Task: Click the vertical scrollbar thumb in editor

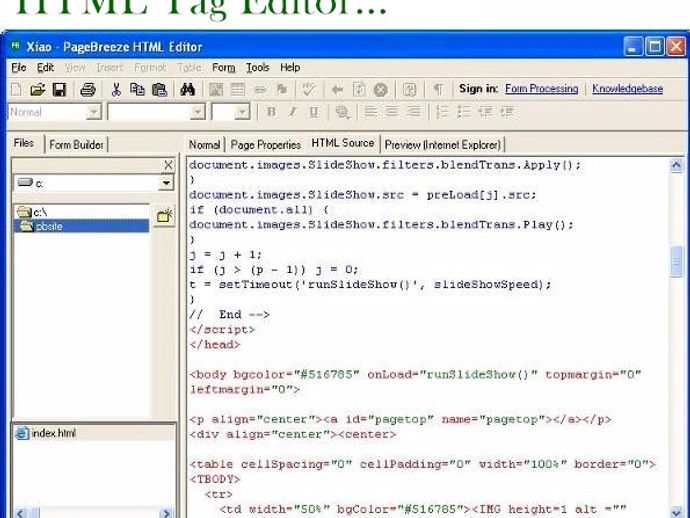Action: 676,262
